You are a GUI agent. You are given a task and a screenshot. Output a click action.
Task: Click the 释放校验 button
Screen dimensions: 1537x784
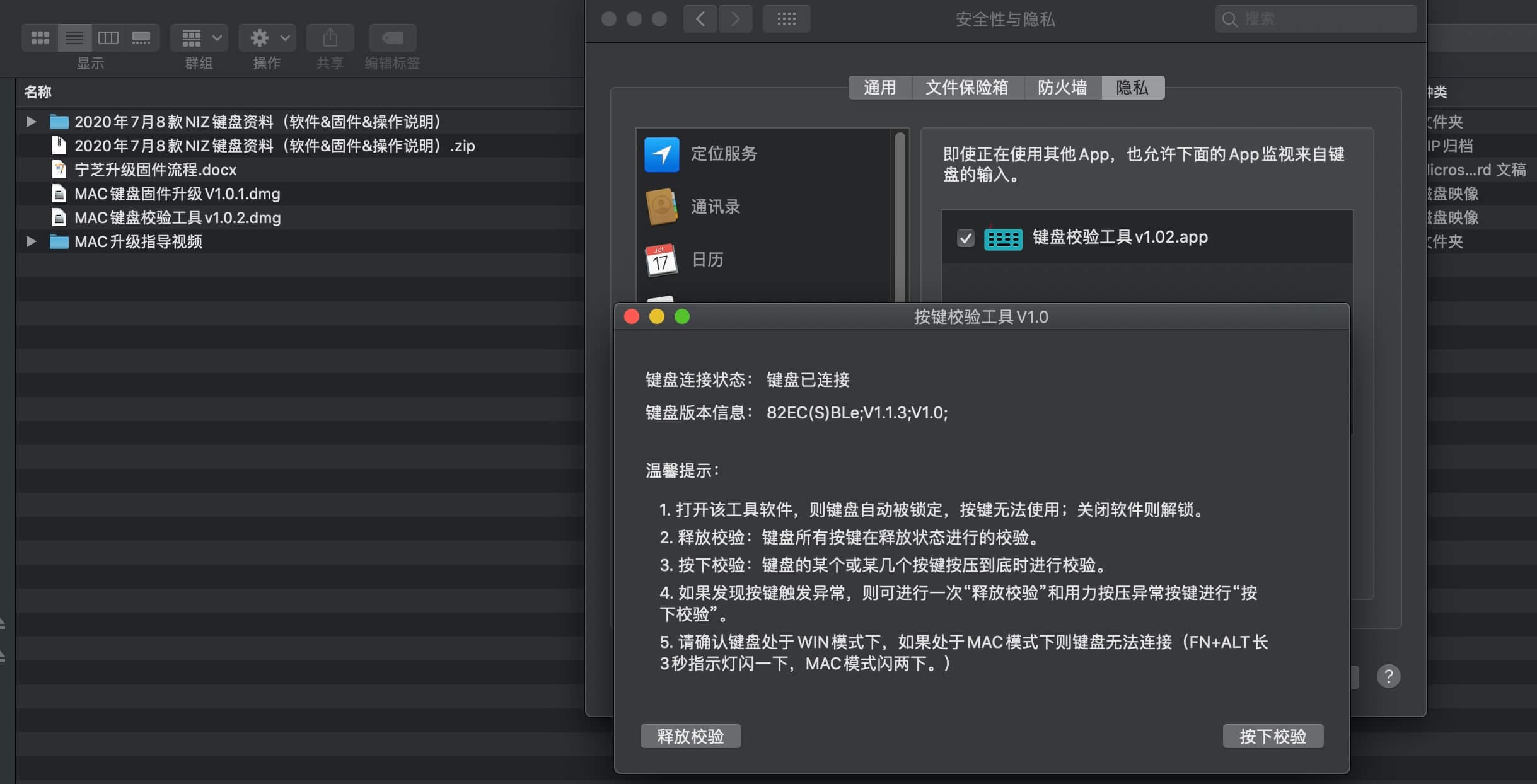690,736
